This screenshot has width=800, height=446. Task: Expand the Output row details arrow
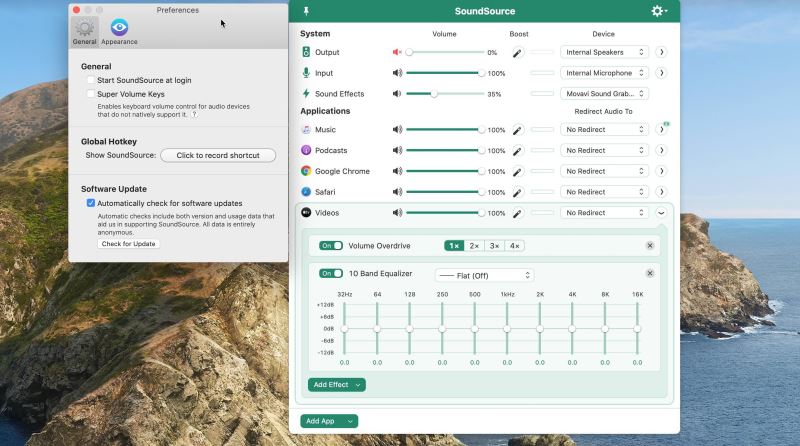coord(661,52)
